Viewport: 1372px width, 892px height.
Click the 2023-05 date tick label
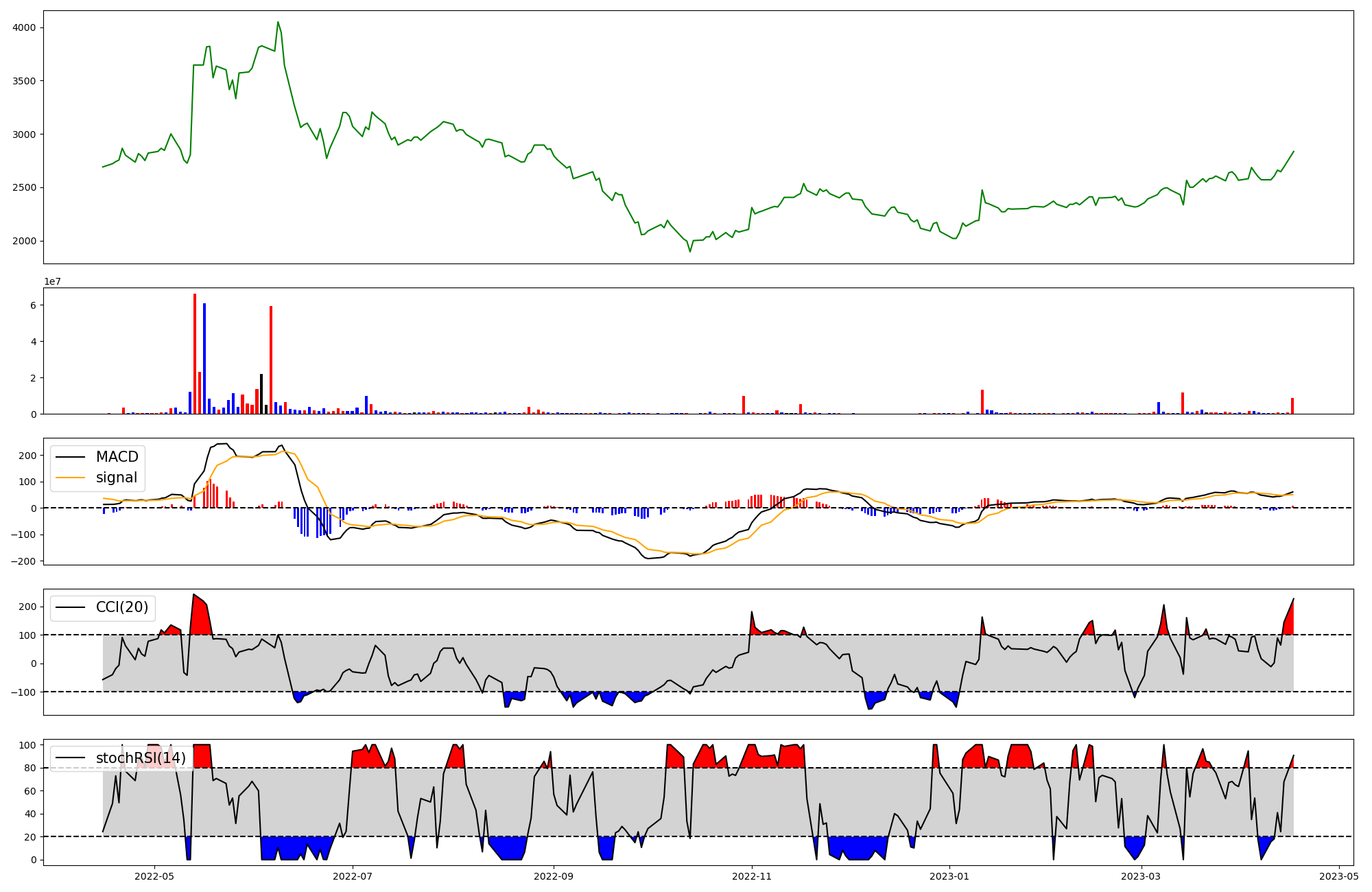pos(1339,876)
